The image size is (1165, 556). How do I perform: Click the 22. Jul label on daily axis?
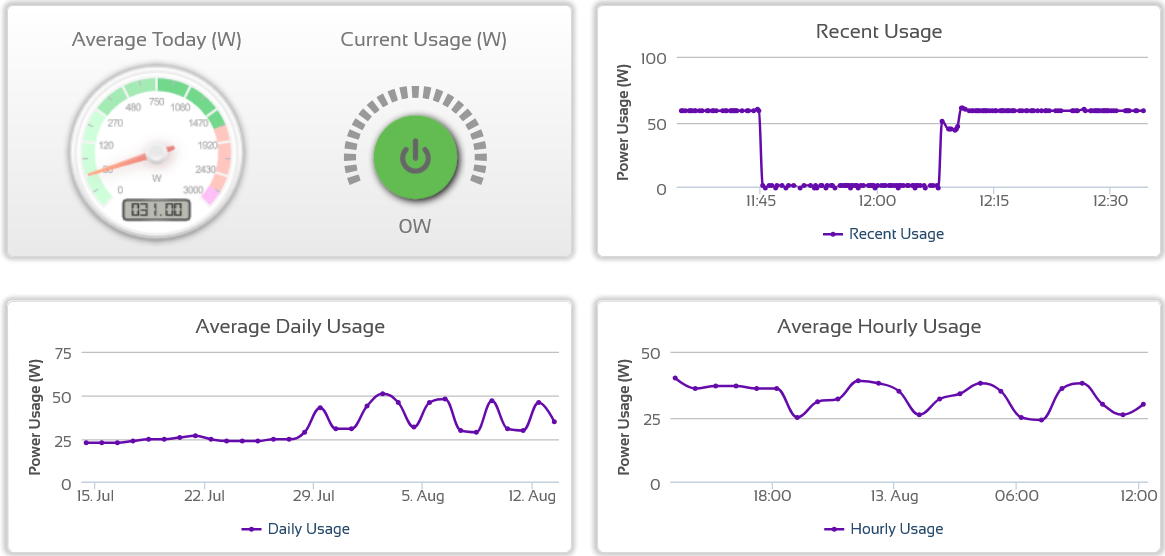tap(203, 496)
